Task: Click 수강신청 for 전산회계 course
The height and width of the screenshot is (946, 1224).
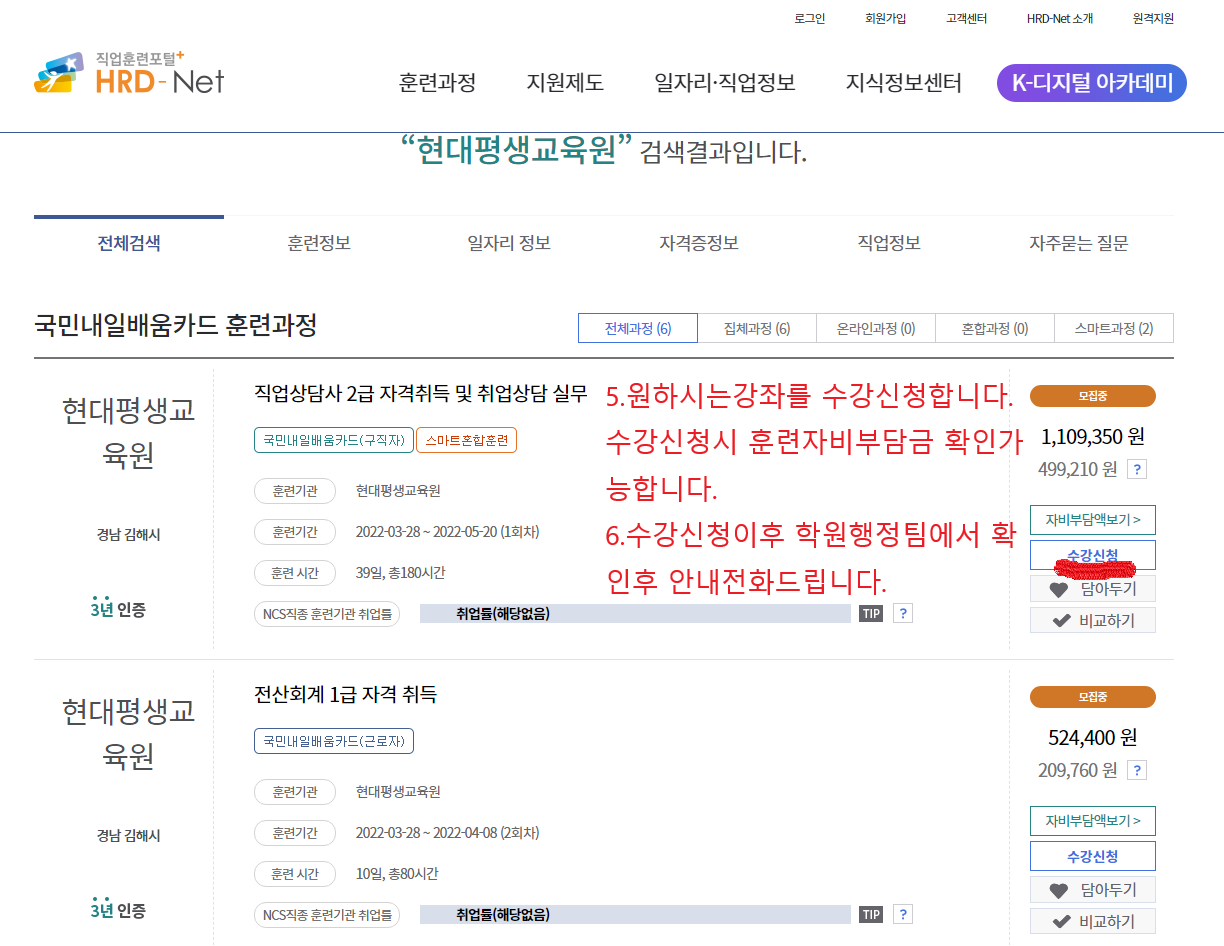Action: [x=1093, y=856]
